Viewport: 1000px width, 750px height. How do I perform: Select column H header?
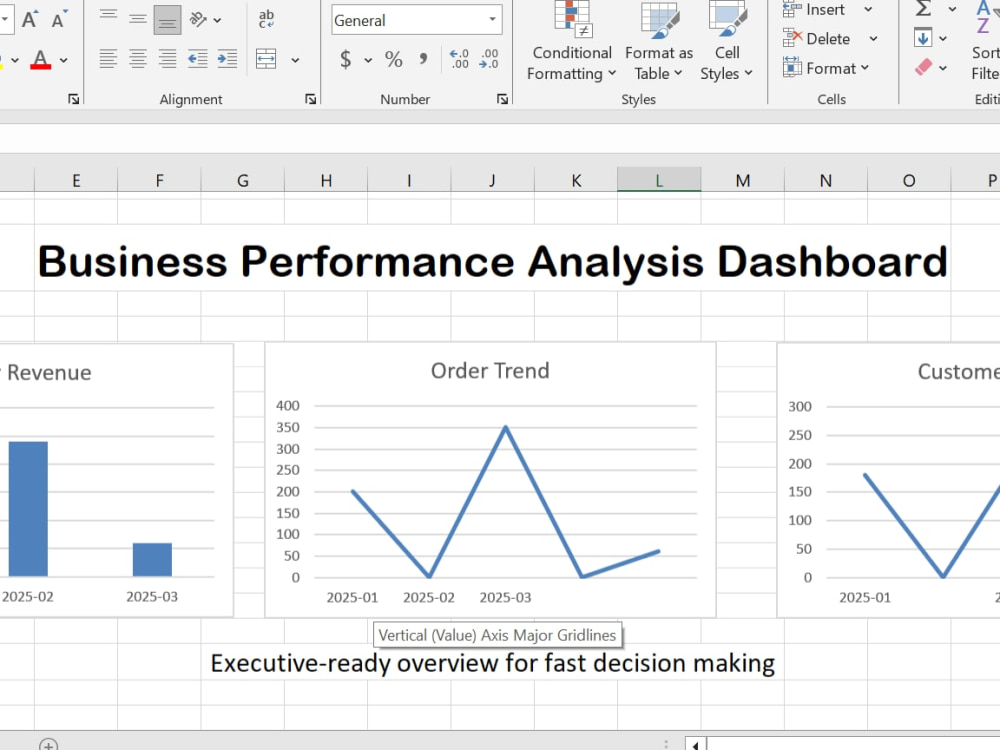[x=326, y=180]
